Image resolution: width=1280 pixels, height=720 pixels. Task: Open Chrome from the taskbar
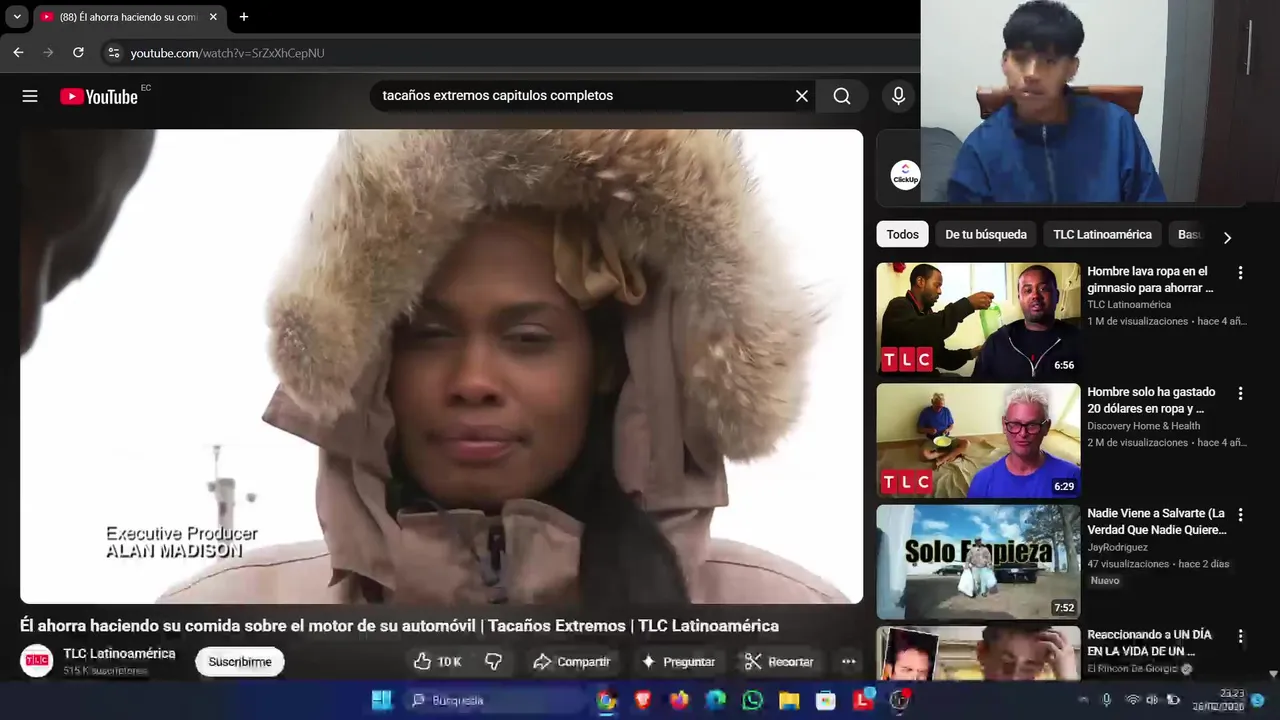coord(606,700)
